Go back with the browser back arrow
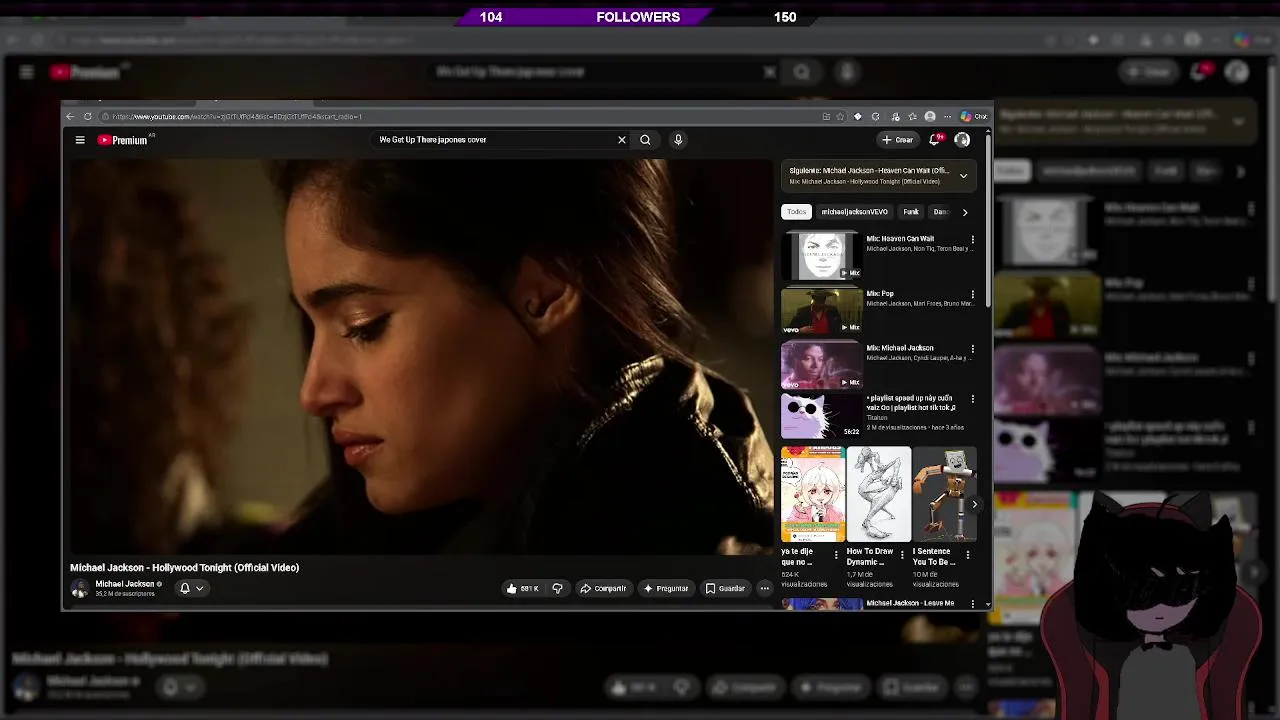1280x720 pixels. [70, 117]
